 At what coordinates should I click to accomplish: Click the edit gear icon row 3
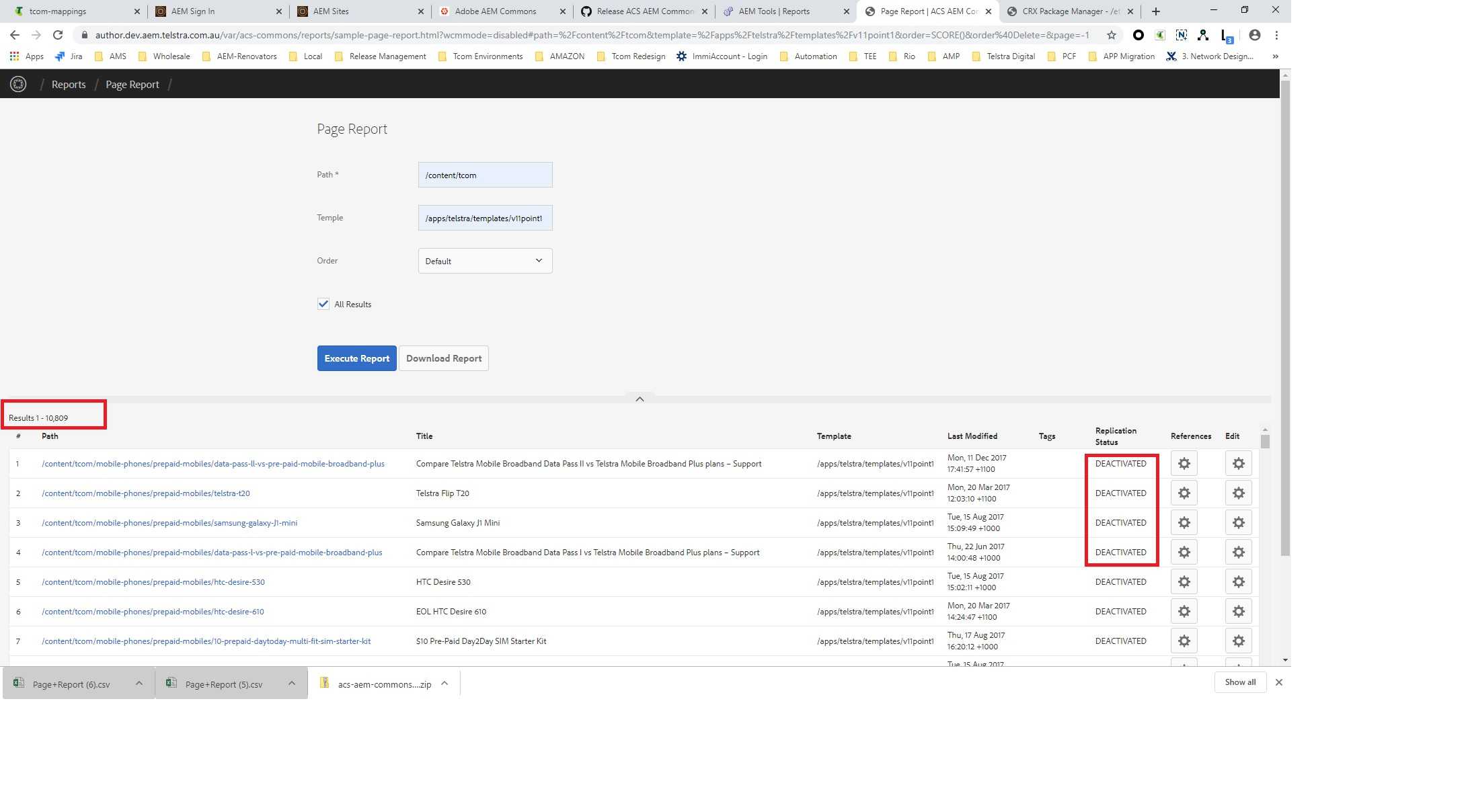[1238, 522]
